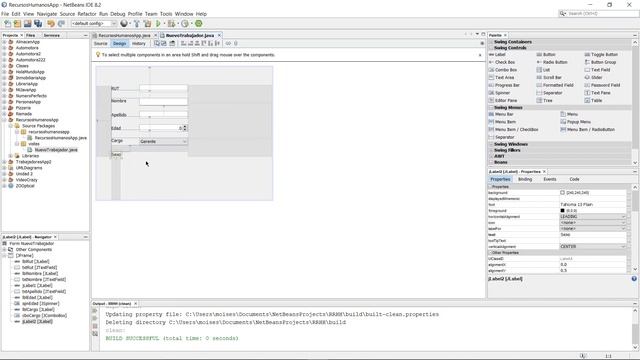Viewport: 640px width, 360px height.
Task: Select the Label component in Palette
Action: click(x=497, y=54)
